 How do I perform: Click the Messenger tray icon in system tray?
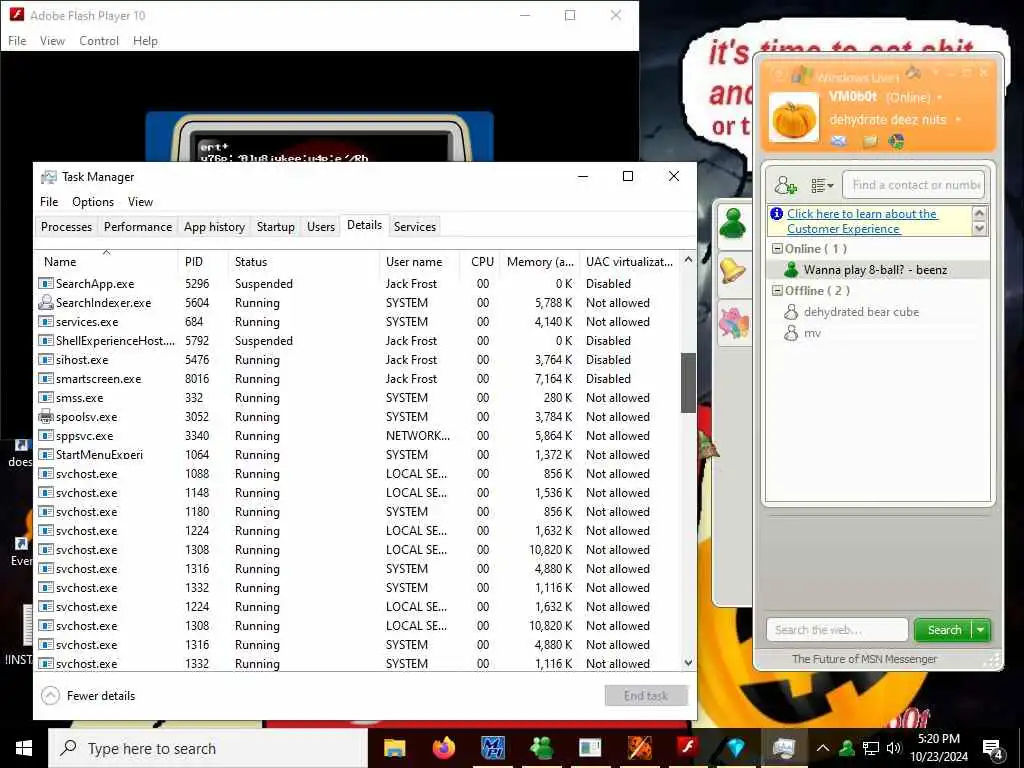click(x=847, y=748)
